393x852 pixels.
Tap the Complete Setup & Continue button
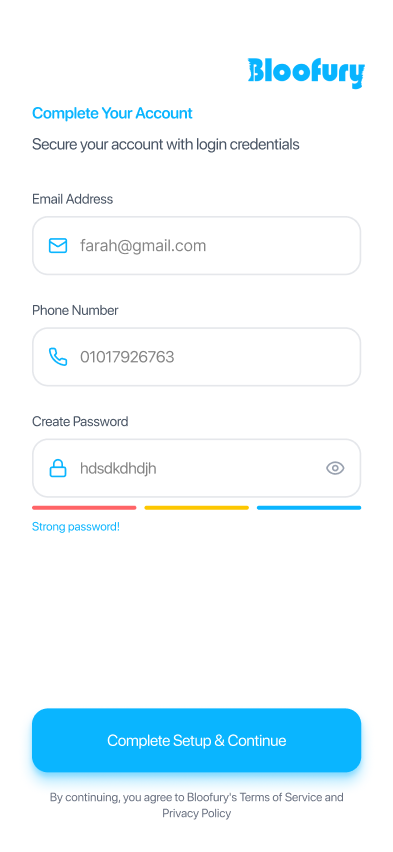tap(196, 740)
